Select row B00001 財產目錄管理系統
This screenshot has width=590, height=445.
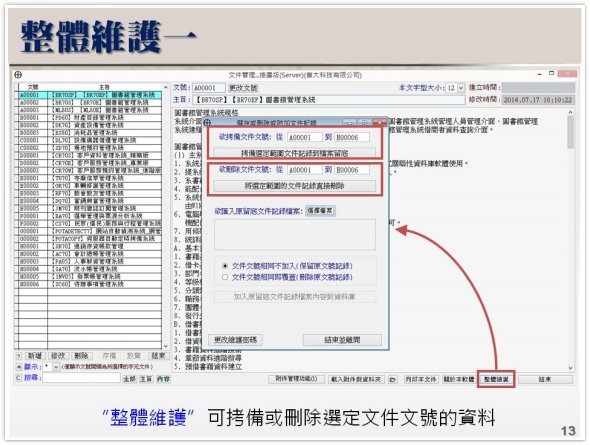(90, 117)
